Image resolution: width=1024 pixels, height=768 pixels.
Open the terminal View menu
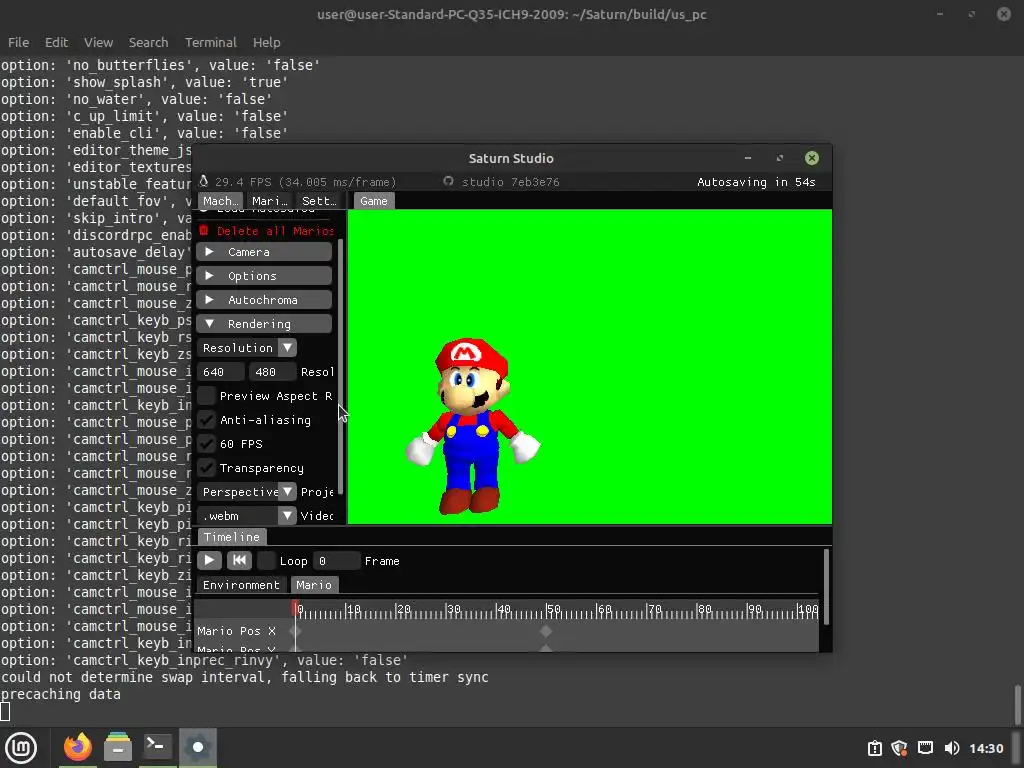(98, 42)
